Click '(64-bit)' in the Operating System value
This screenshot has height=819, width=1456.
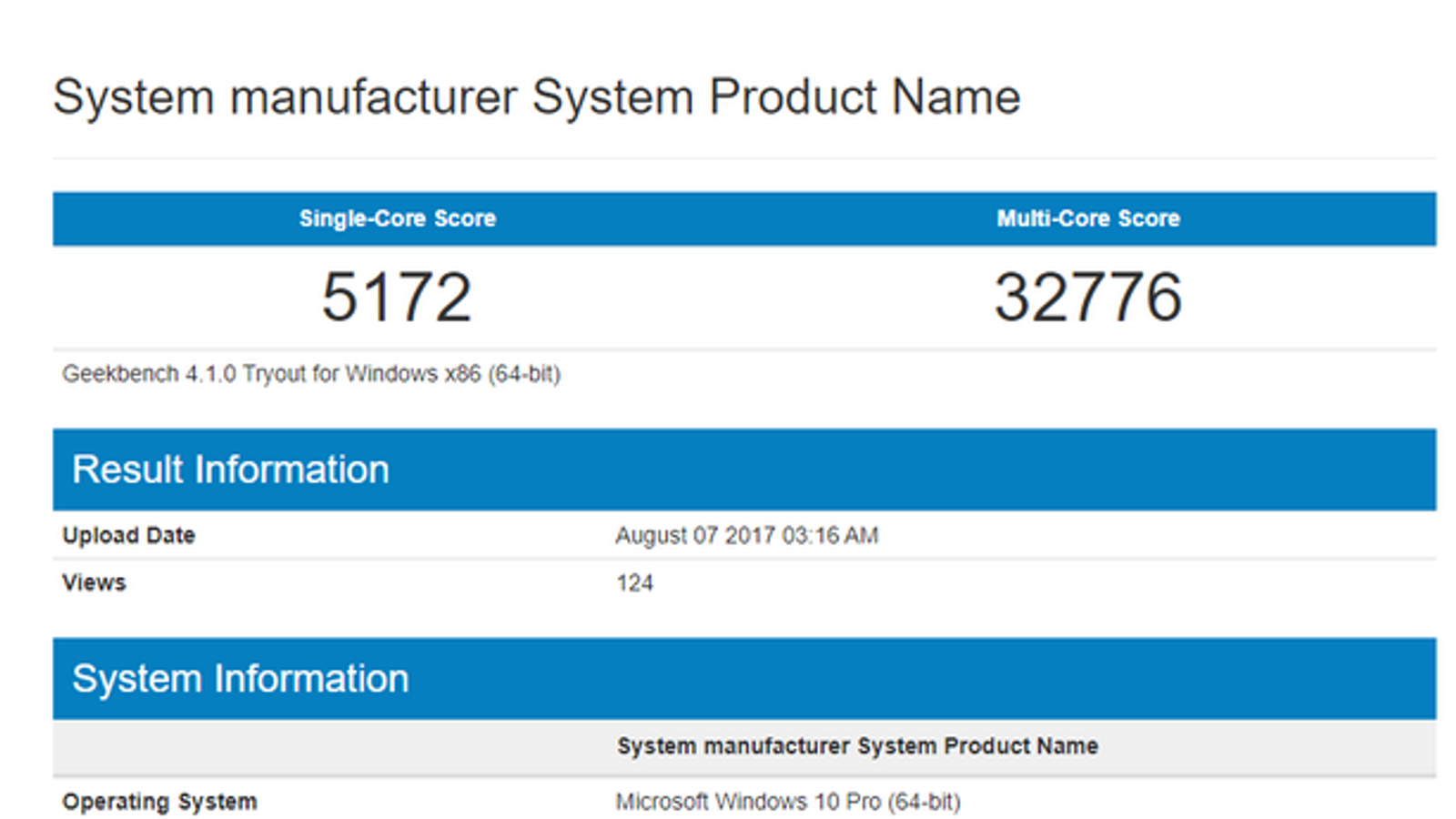[924, 802]
